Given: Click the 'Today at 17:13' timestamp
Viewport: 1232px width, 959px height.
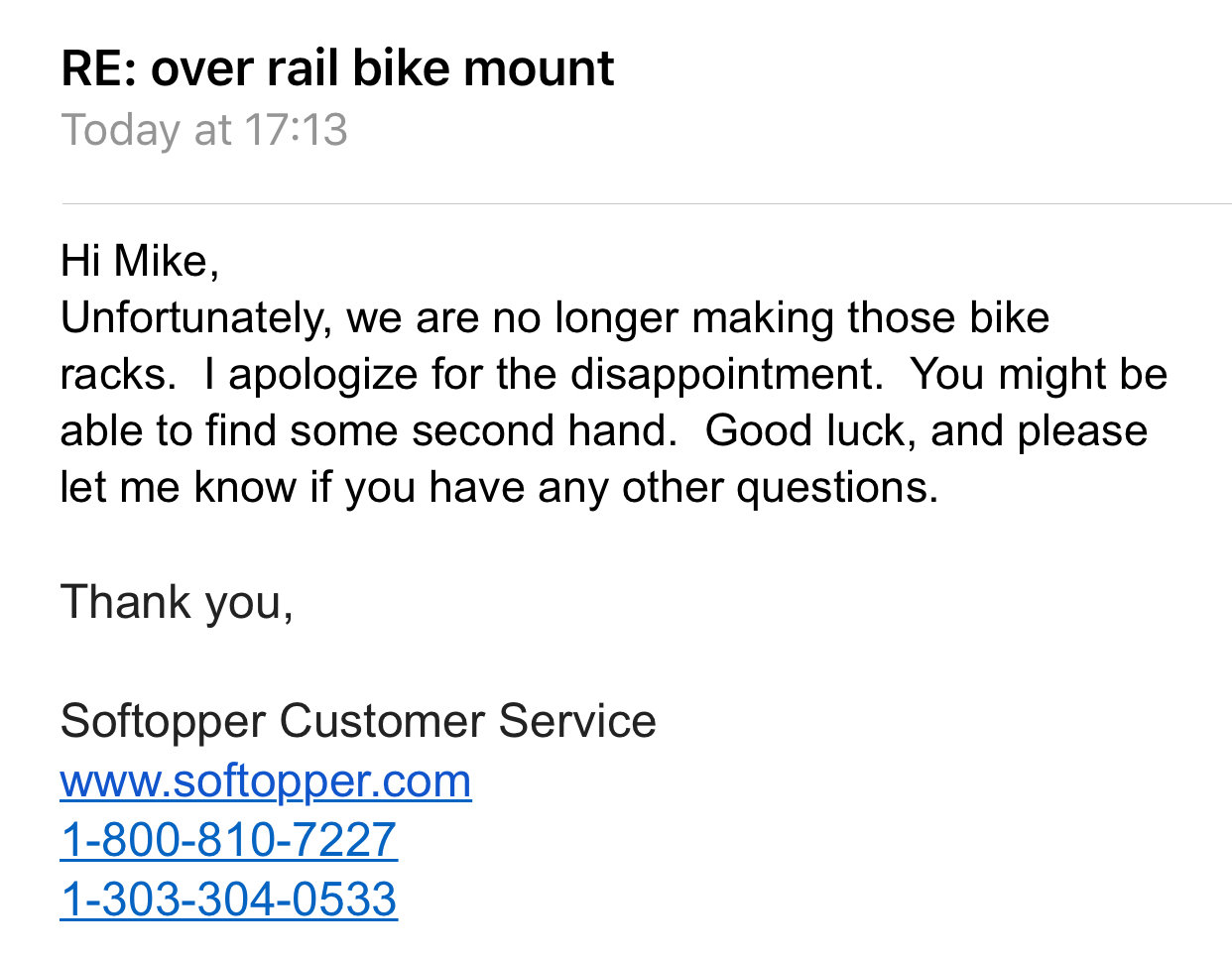Looking at the screenshot, I should coord(204,130).
